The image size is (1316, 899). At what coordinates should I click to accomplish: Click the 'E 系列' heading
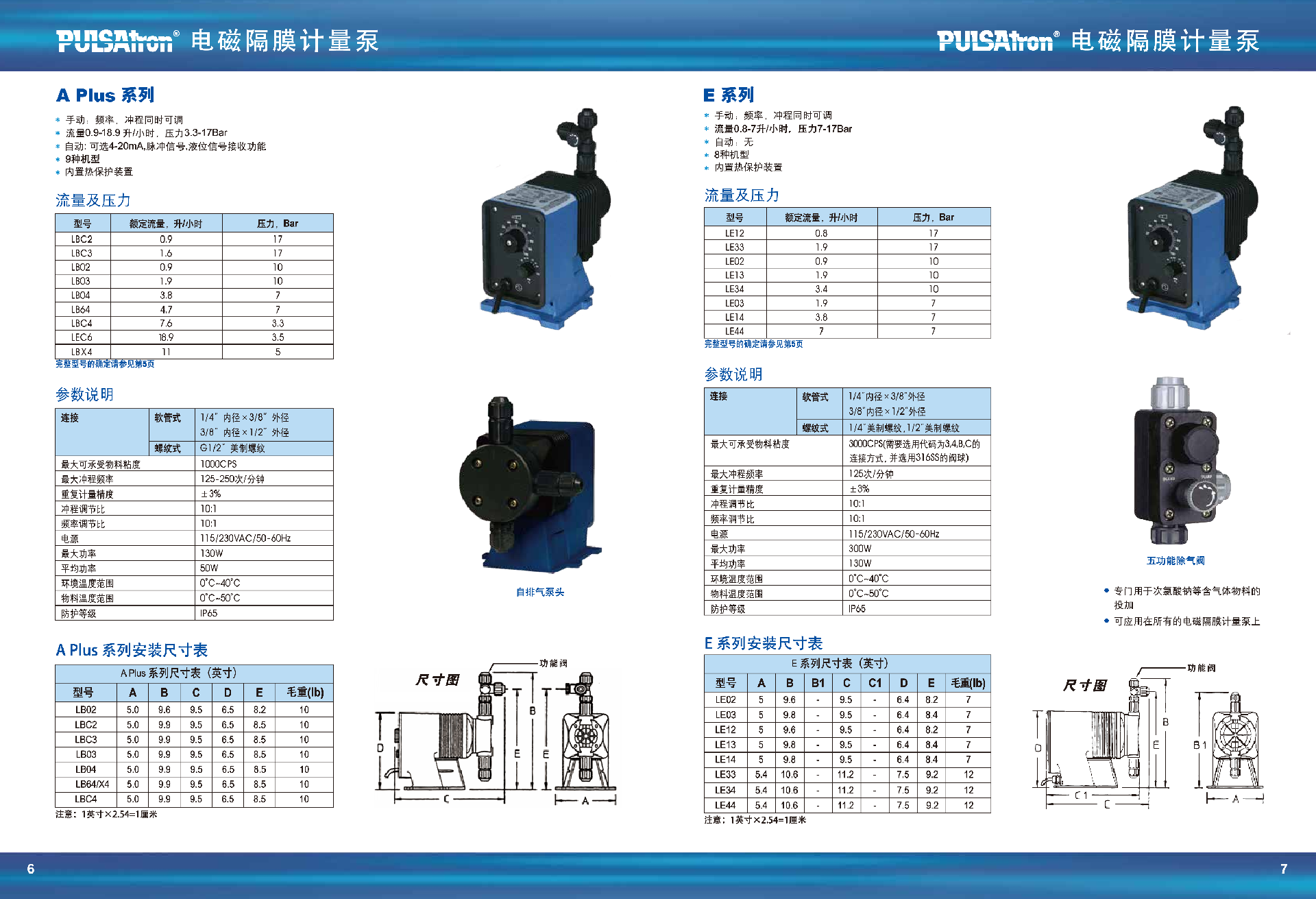click(729, 95)
